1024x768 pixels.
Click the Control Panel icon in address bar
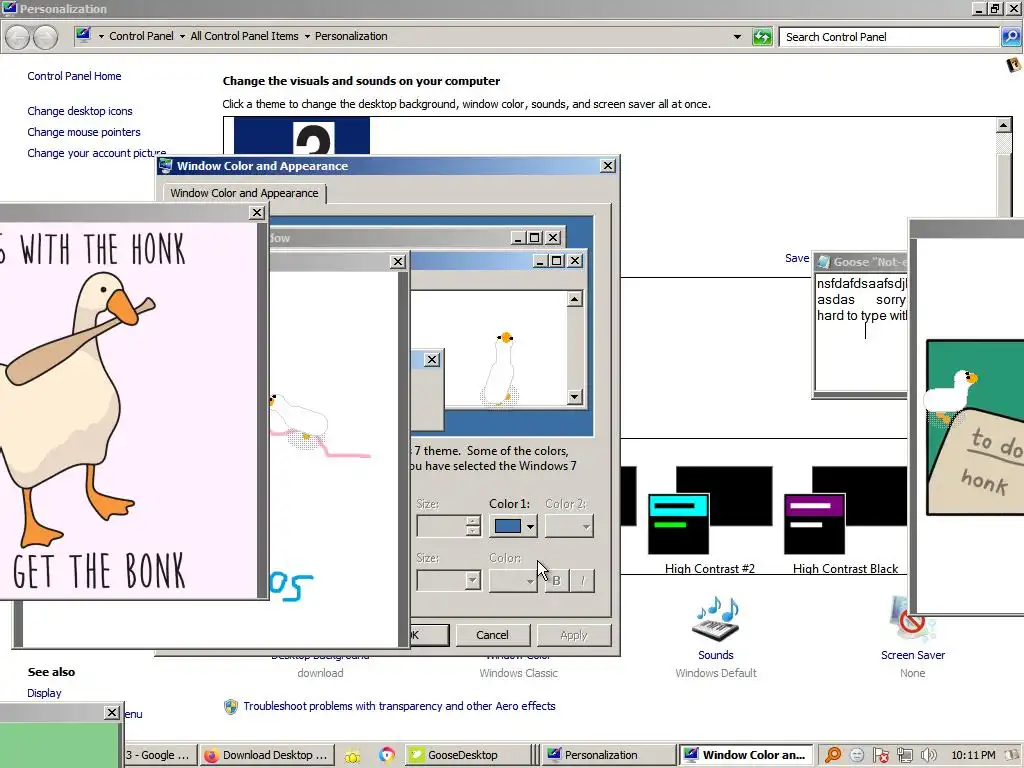[83, 35]
